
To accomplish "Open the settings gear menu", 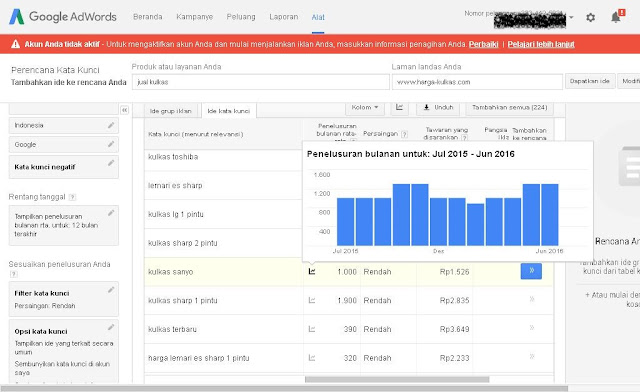I will 590,18.
